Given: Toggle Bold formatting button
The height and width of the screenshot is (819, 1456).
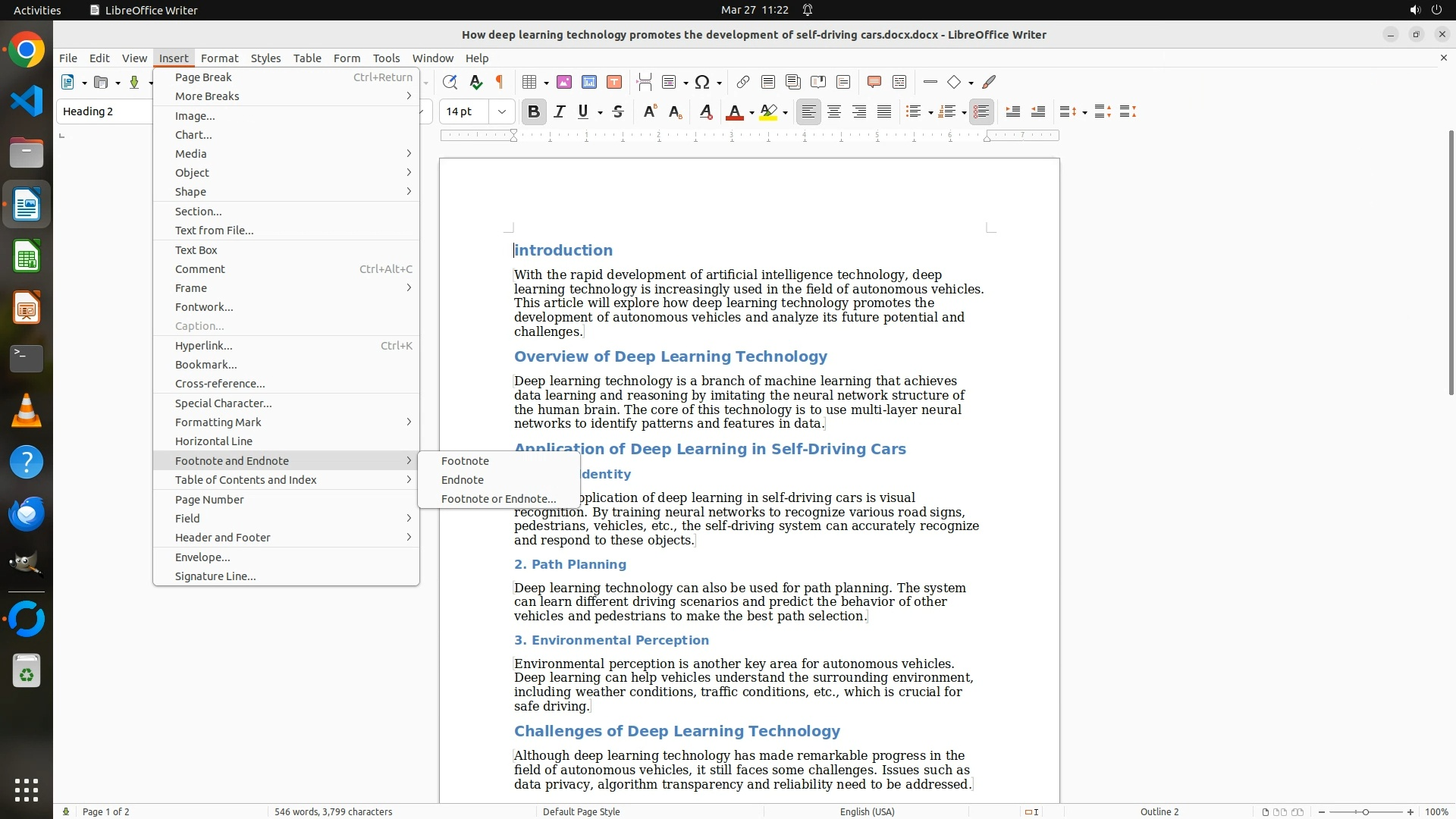Looking at the screenshot, I should point(533,112).
